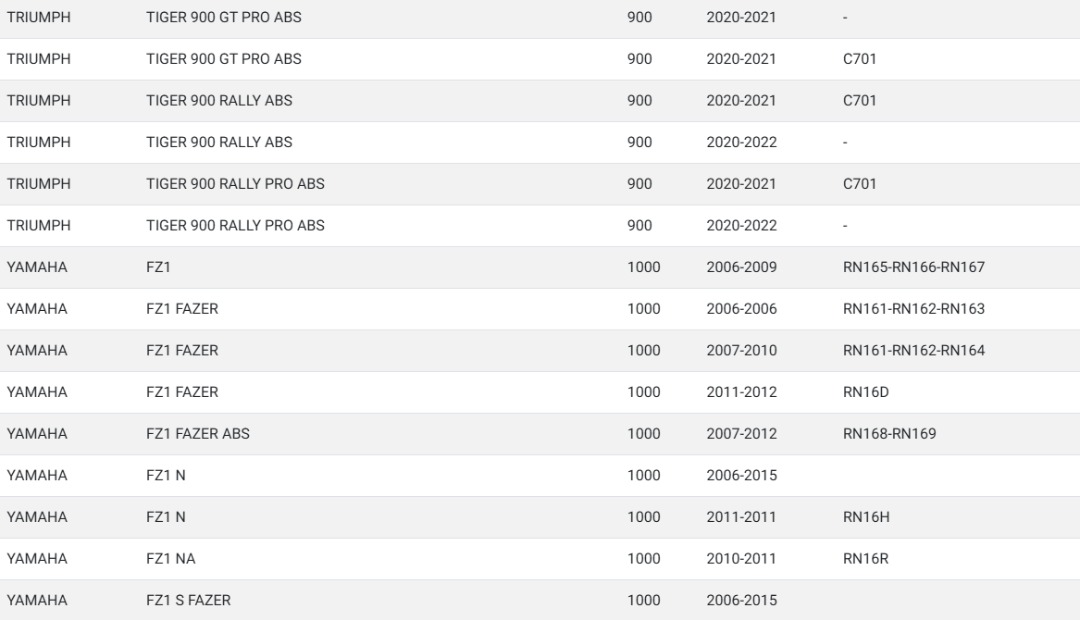Select TIGER 900 RALLY ABS 2020-2022 entry
Viewport: 1080px width, 620px height.
540,143
